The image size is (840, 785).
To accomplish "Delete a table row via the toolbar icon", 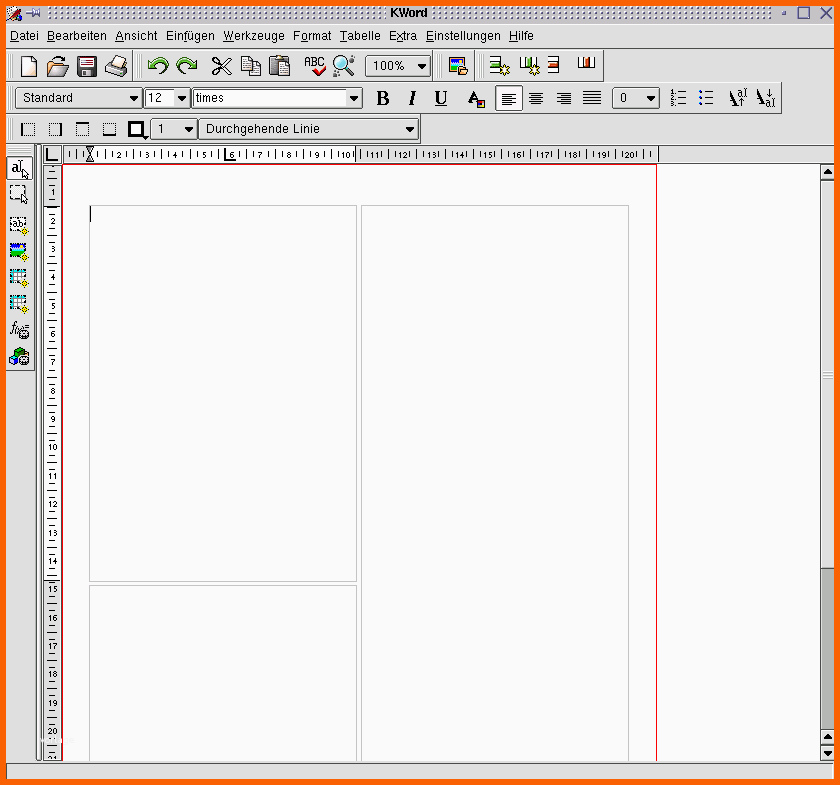I will click(x=553, y=65).
